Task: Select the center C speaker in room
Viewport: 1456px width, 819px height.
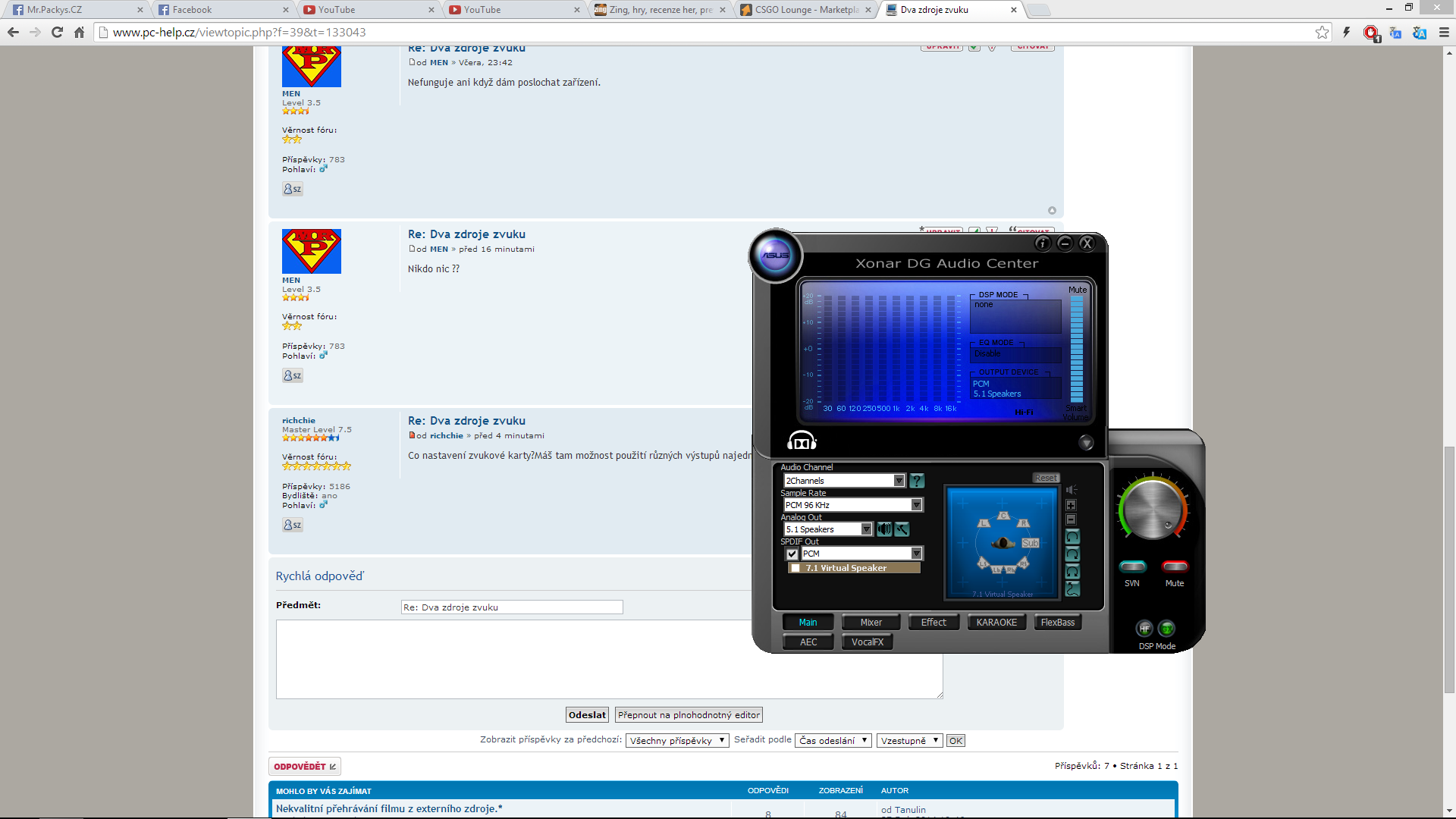Action: (x=1003, y=516)
